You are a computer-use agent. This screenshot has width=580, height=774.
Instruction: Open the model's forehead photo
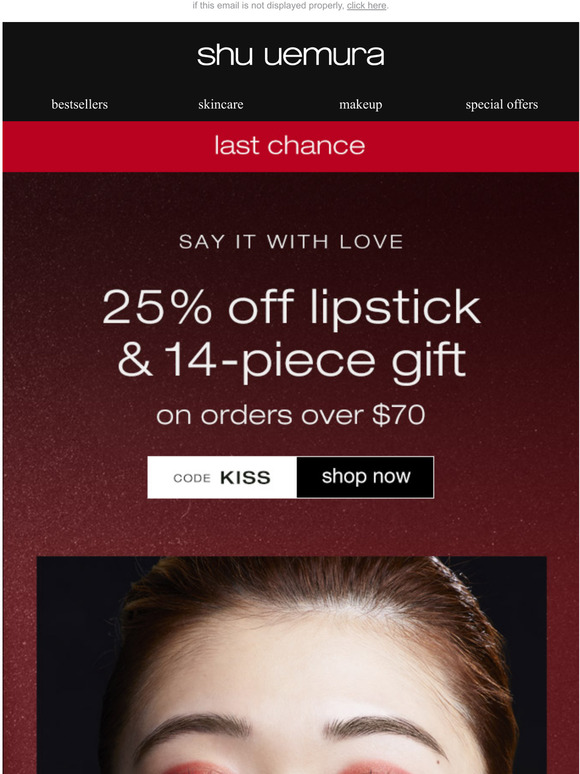(292, 665)
